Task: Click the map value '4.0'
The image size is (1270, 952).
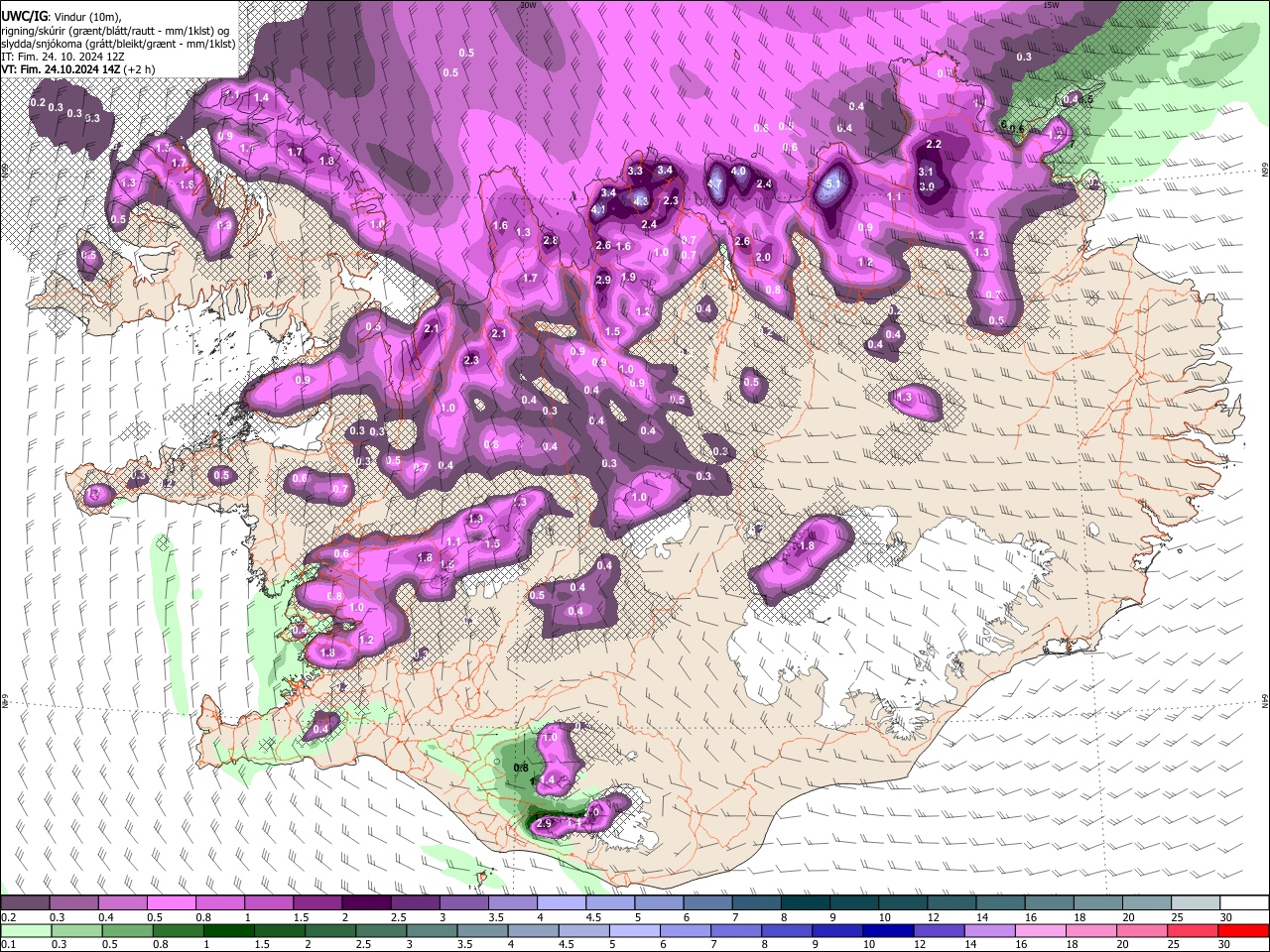Action: coord(738,171)
